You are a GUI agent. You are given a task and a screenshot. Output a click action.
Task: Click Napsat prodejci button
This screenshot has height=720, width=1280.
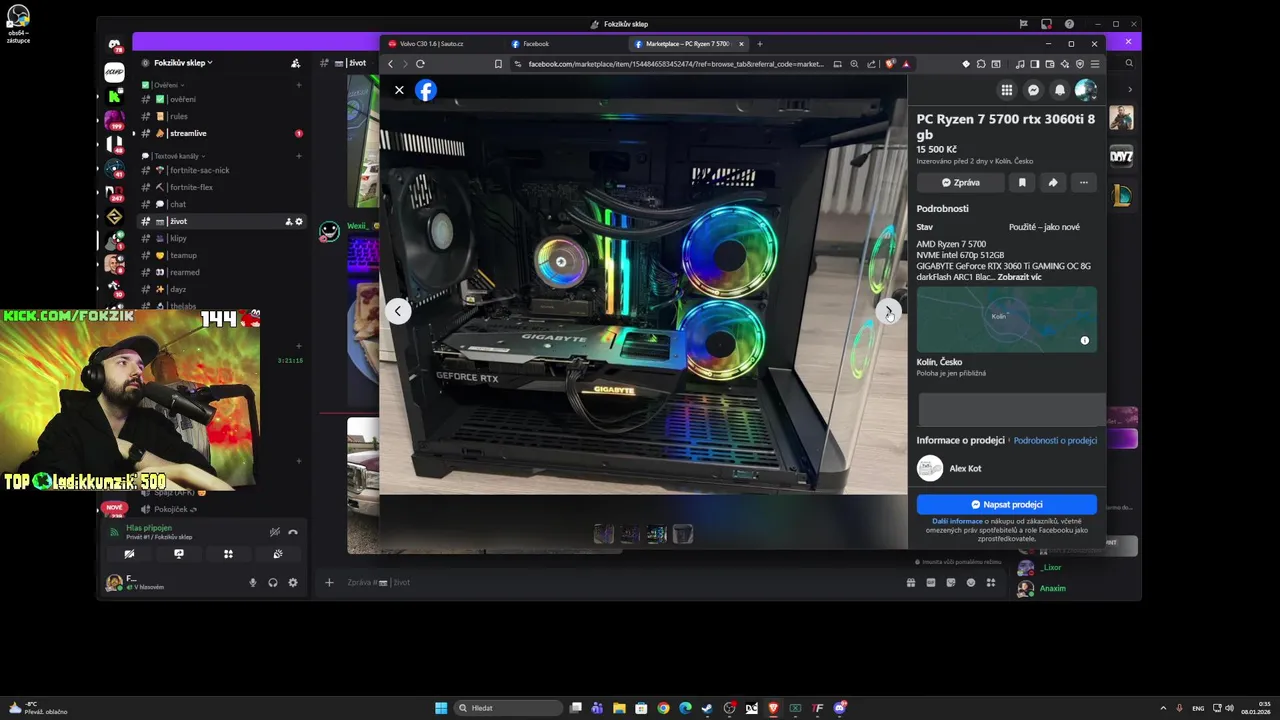point(1006,505)
